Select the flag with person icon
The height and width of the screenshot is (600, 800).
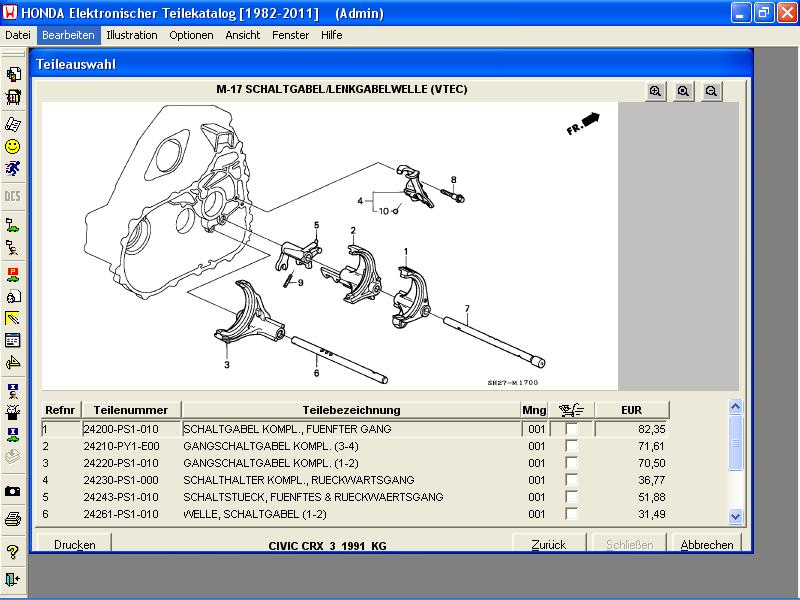[13, 248]
